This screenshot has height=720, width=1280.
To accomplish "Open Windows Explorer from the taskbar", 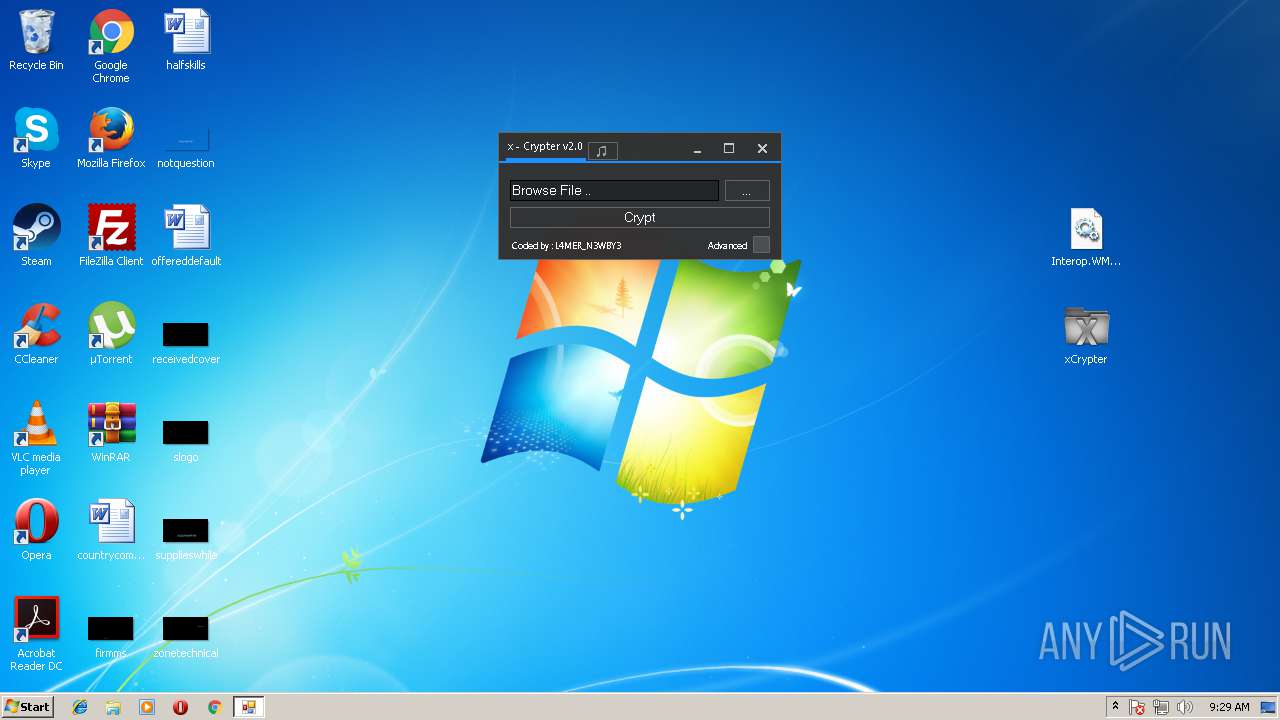I will 113,707.
